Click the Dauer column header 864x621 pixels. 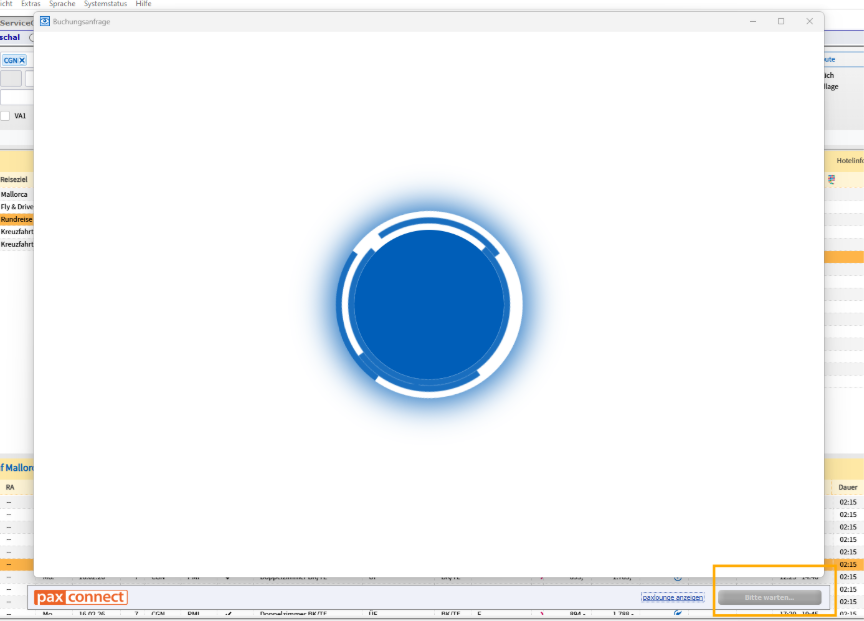tap(846, 487)
